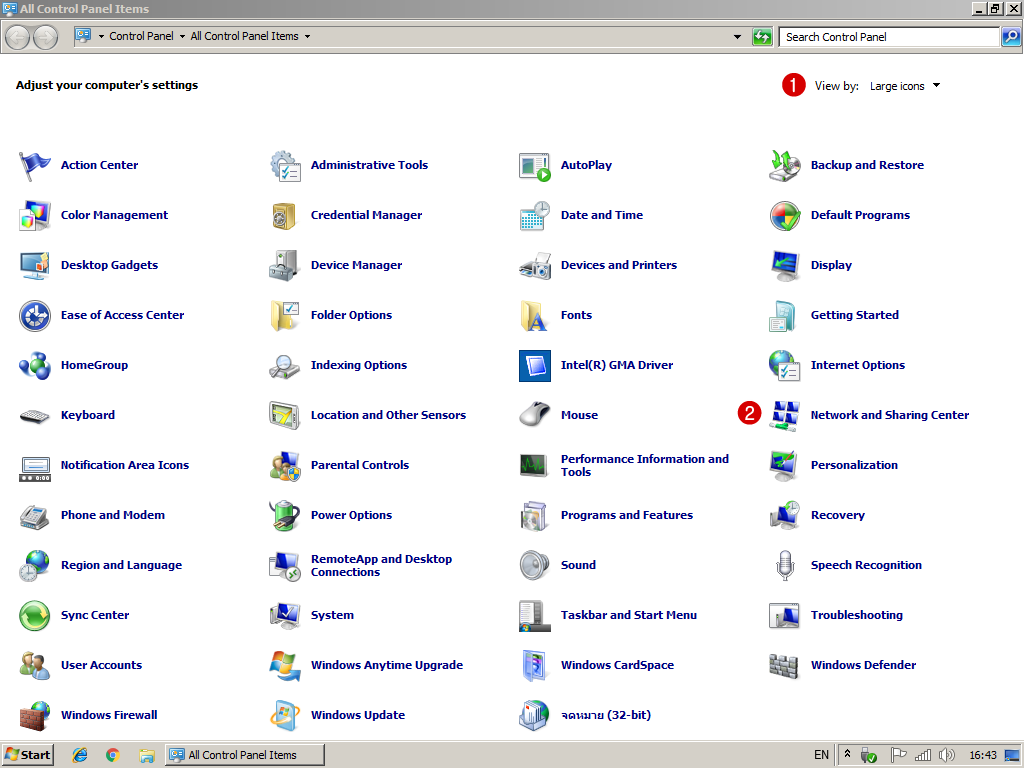Click the taskbar clock showing 16:43
Image resolution: width=1024 pixels, height=768 pixels.
coord(983,755)
